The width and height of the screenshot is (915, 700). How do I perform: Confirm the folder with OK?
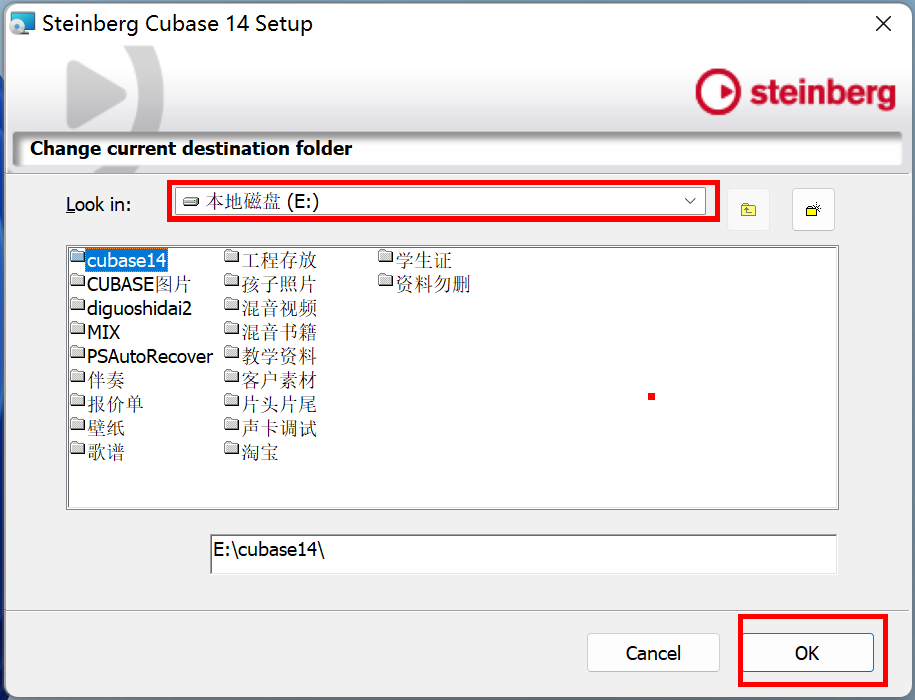point(808,653)
